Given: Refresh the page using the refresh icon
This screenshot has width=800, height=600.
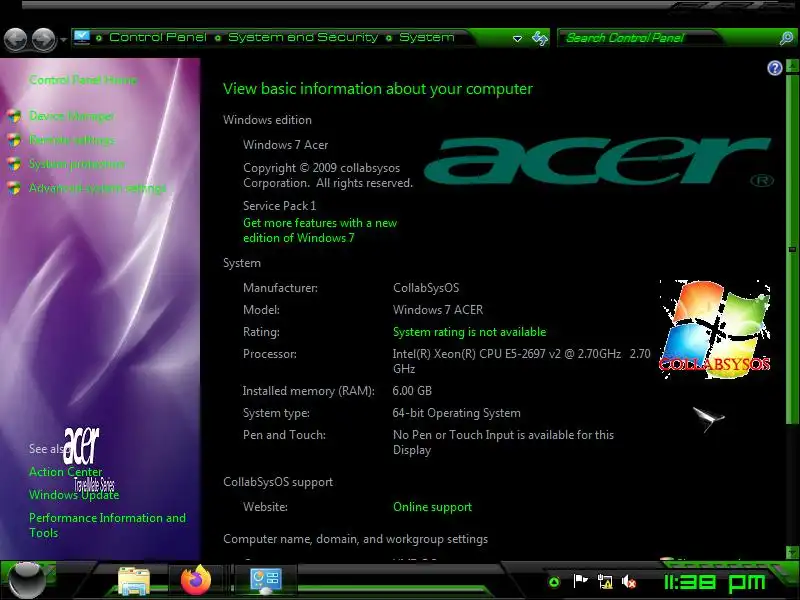Looking at the screenshot, I should point(539,38).
